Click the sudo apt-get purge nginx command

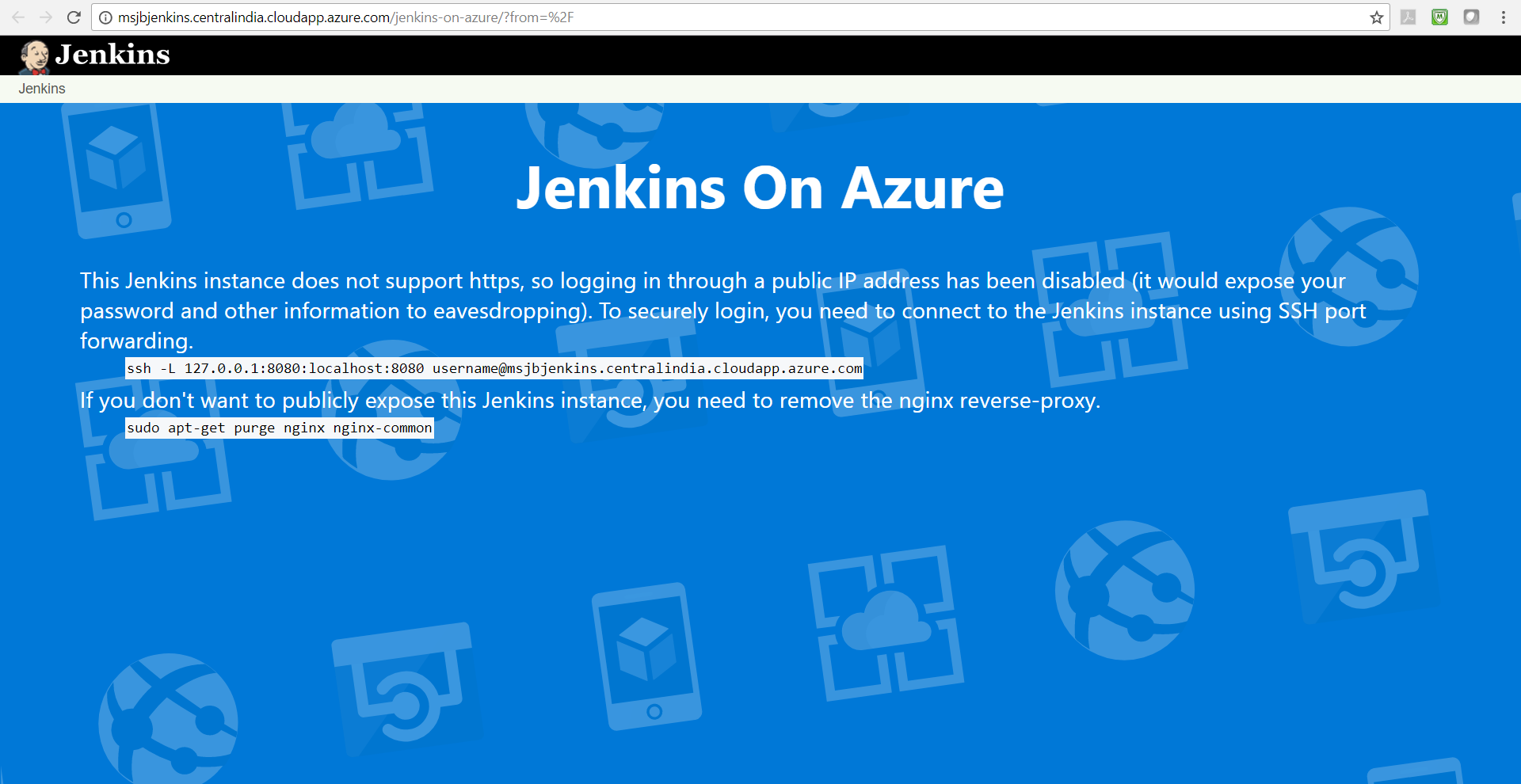pos(280,428)
